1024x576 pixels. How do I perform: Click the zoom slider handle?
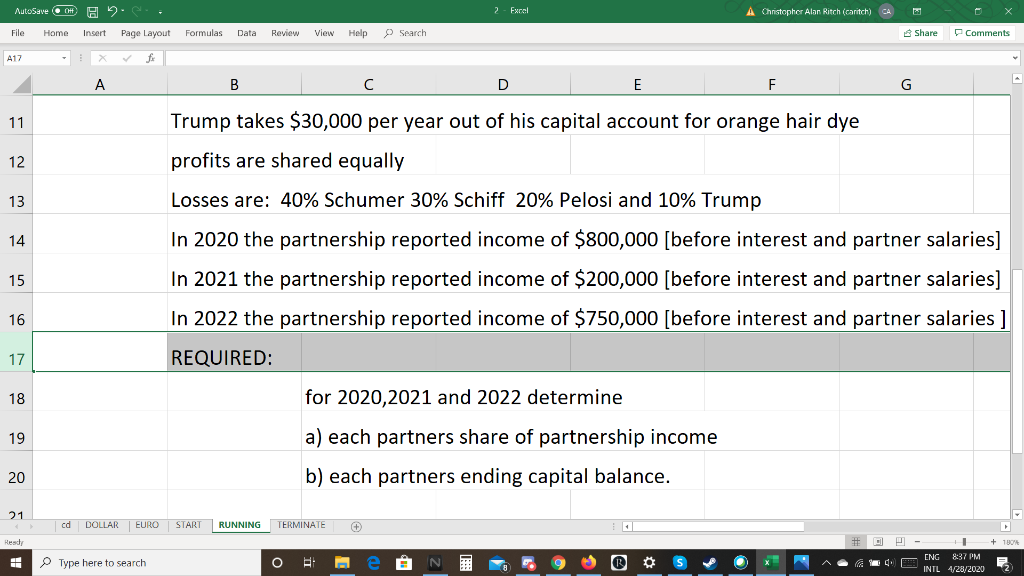point(964,542)
